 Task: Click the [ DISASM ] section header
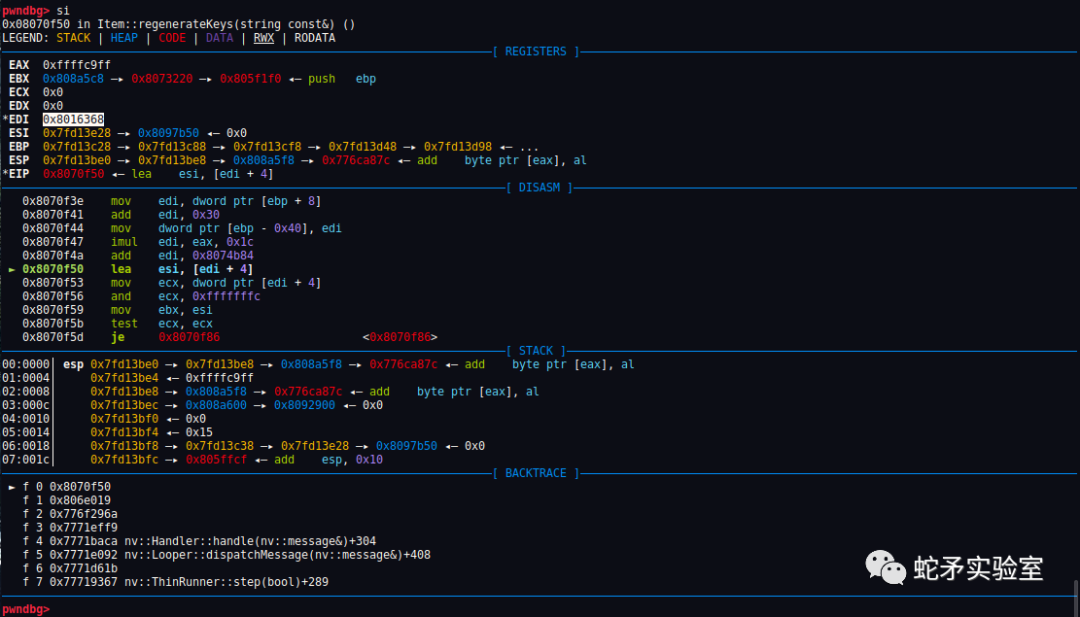[537, 188]
